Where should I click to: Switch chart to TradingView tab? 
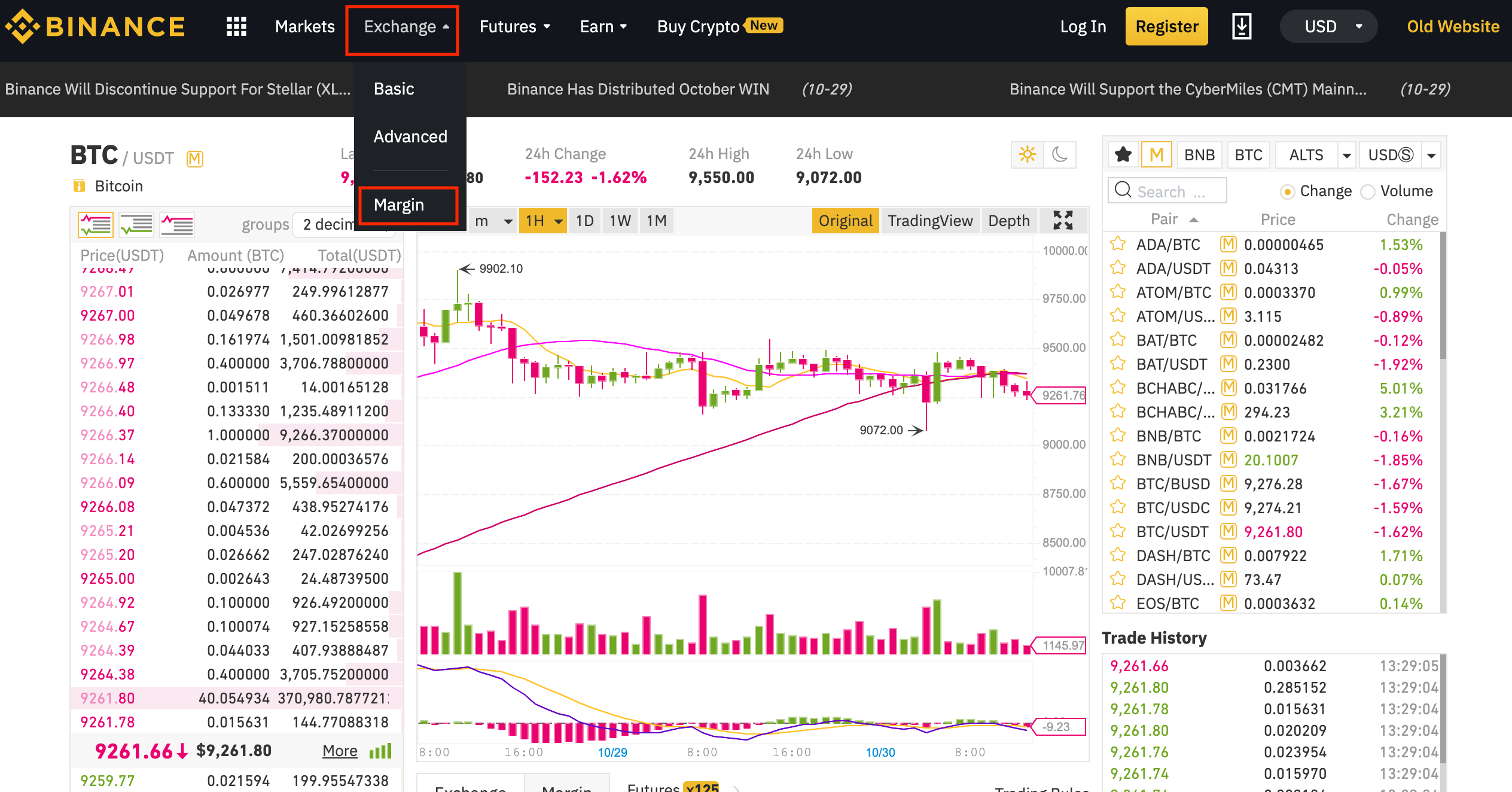pyautogui.click(x=931, y=220)
